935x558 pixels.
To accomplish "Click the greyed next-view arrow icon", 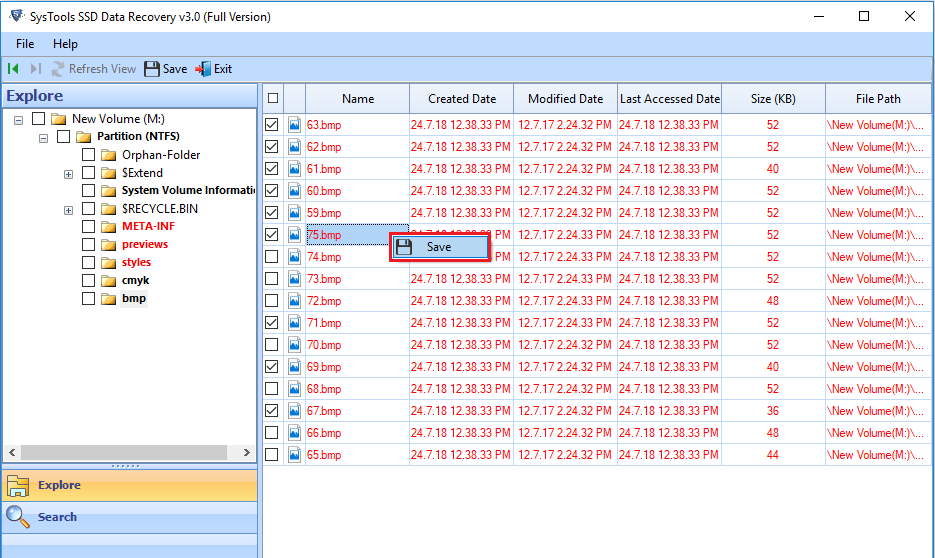I will [36, 69].
